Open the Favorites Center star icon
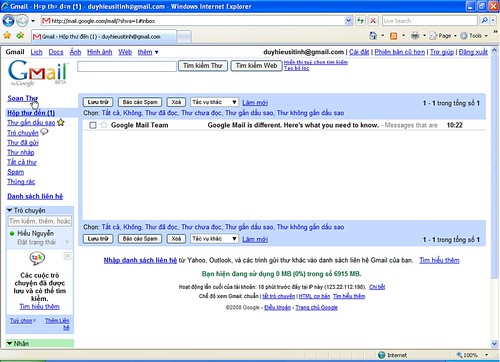The width and height of the screenshot is (500, 362). point(7,35)
